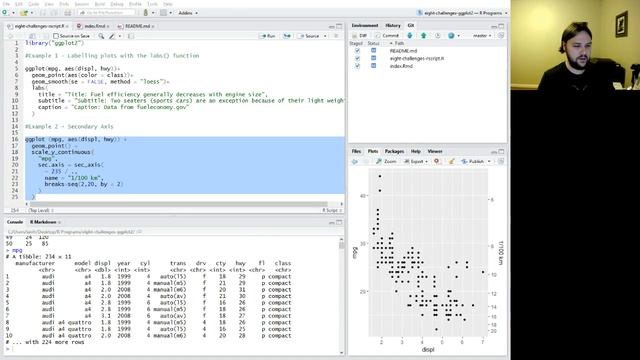The image size is (640, 360).
Task: Switch to the Packages tab
Action: click(x=394, y=151)
